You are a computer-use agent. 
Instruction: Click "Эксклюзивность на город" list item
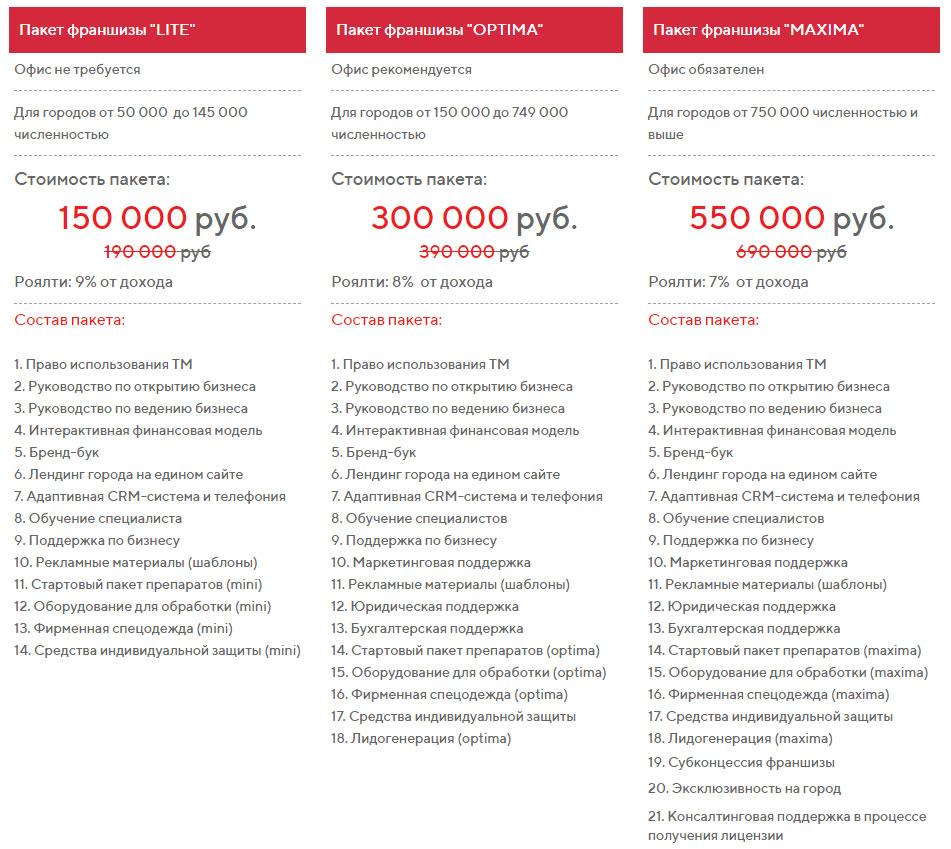tap(744, 788)
